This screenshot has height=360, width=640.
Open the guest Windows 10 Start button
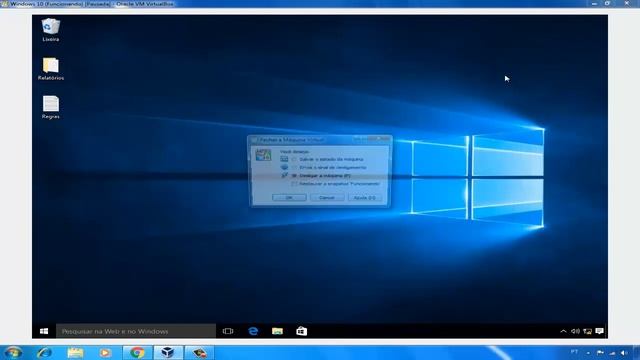coord(44,331)
